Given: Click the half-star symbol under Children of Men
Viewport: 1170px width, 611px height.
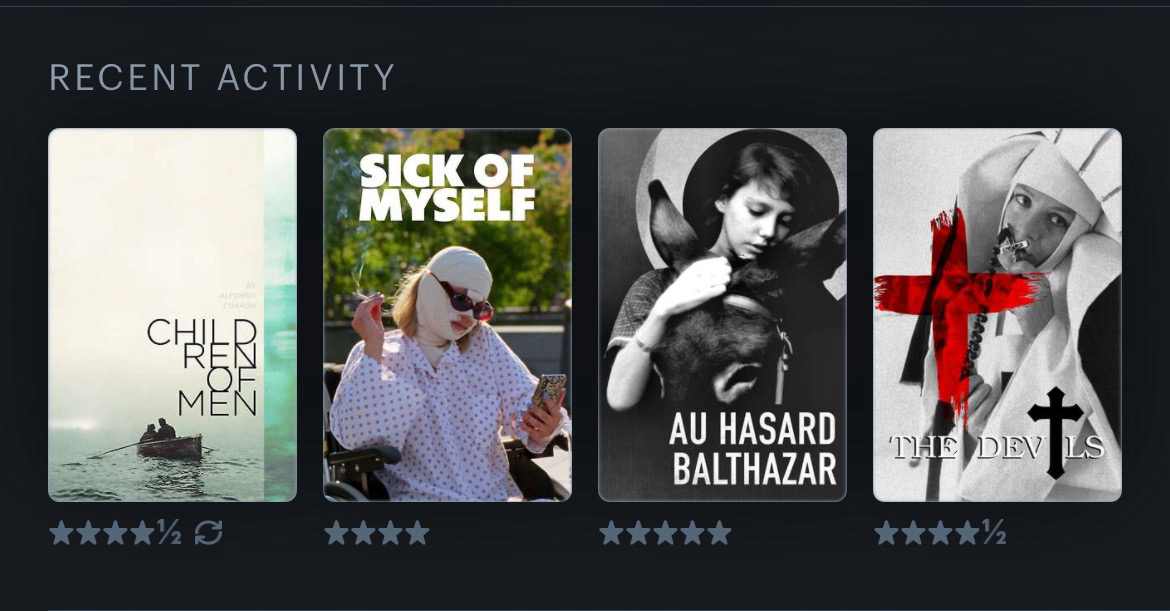Looking at the screenshot, I should (x=169, y=533).
